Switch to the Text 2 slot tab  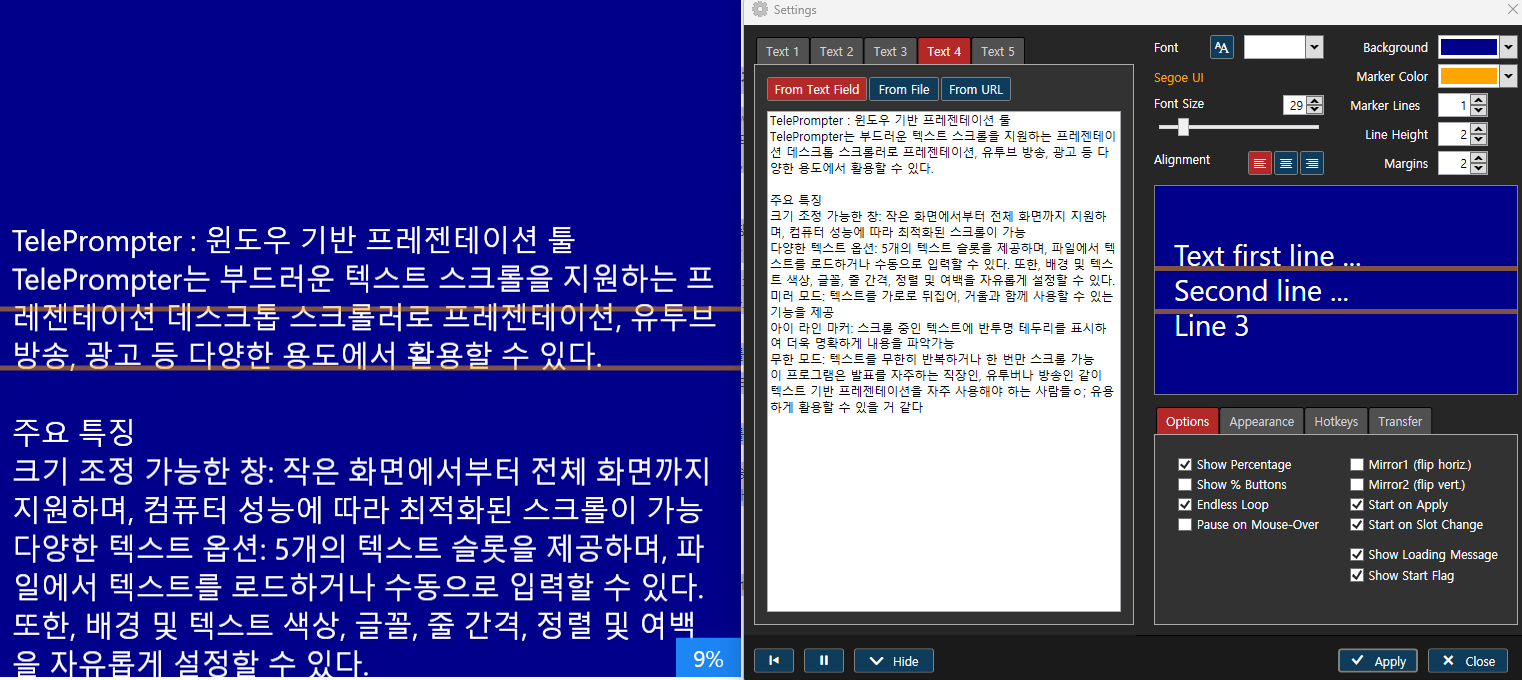click(836, 51)
